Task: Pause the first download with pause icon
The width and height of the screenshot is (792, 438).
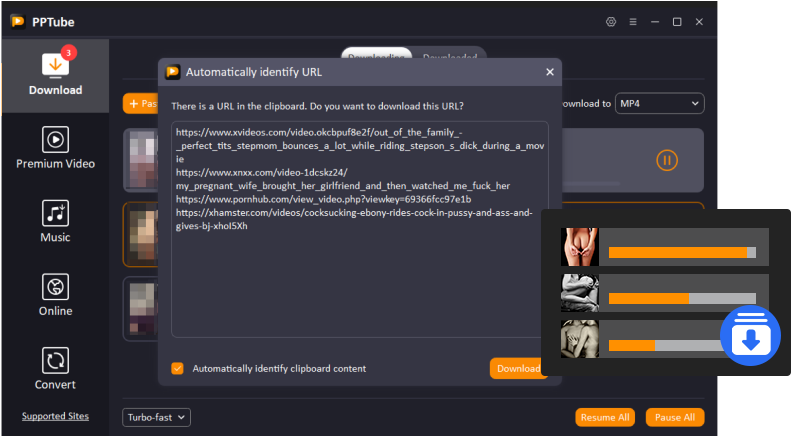Action: (667, 159)
